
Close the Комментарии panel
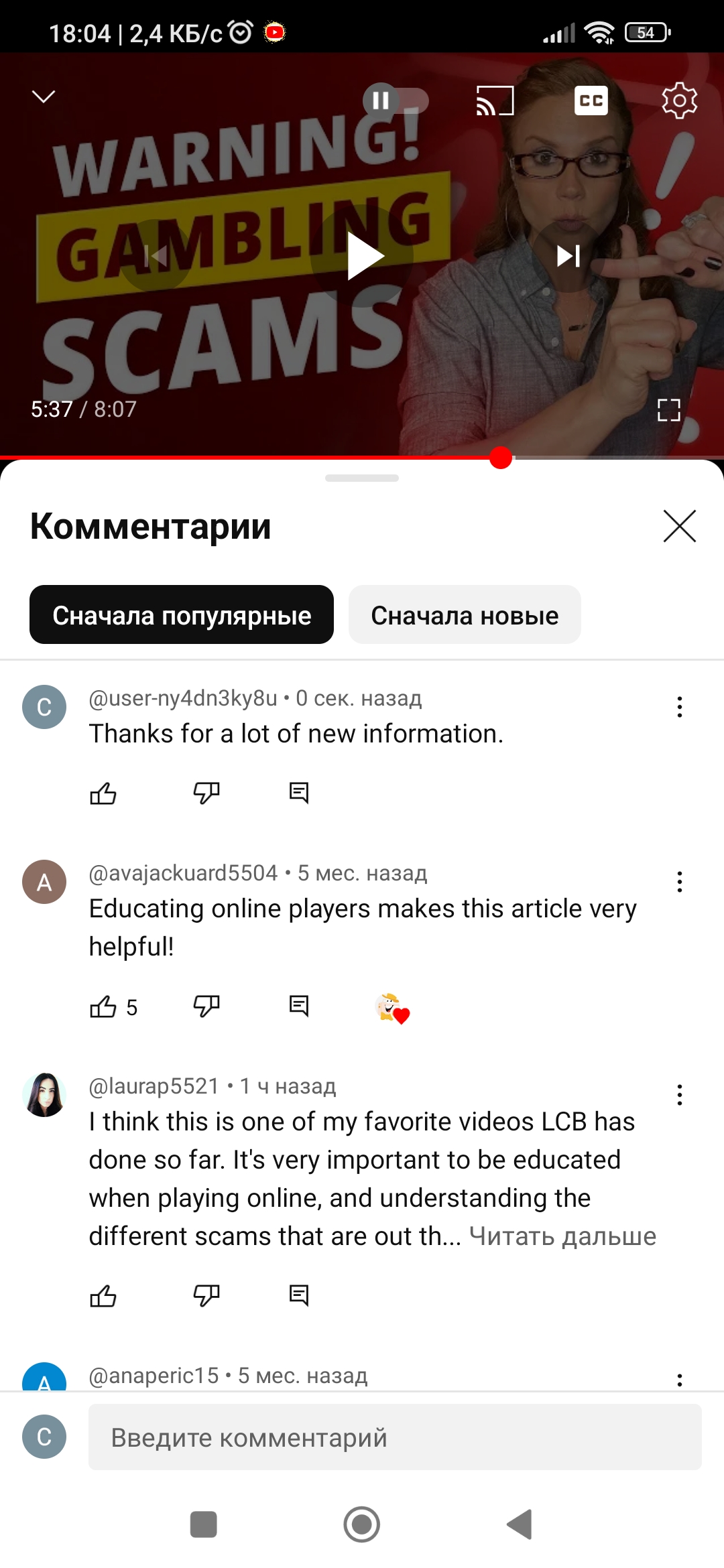click(680, 526)
